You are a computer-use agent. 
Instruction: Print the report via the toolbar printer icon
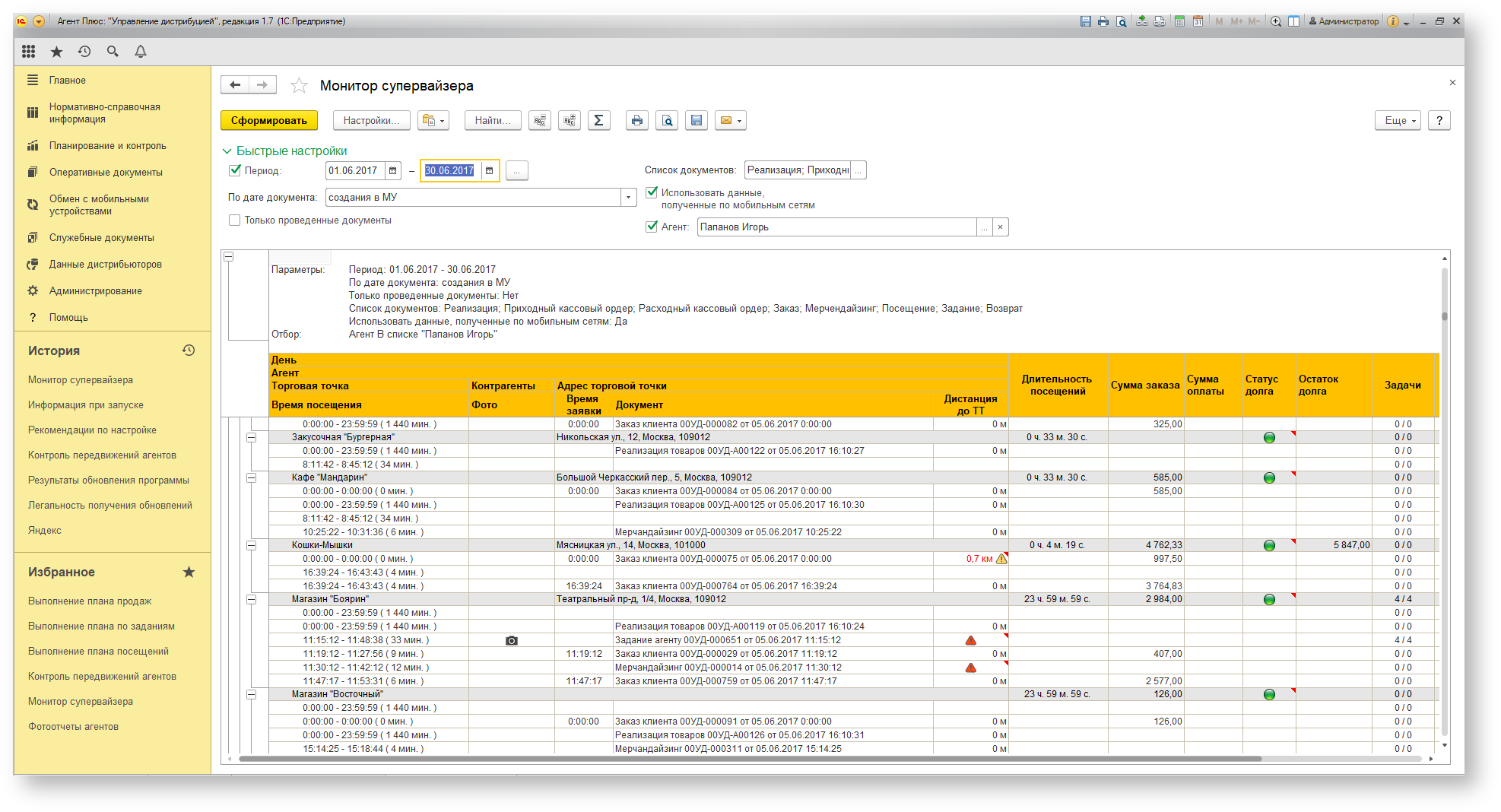pos(637,120)
